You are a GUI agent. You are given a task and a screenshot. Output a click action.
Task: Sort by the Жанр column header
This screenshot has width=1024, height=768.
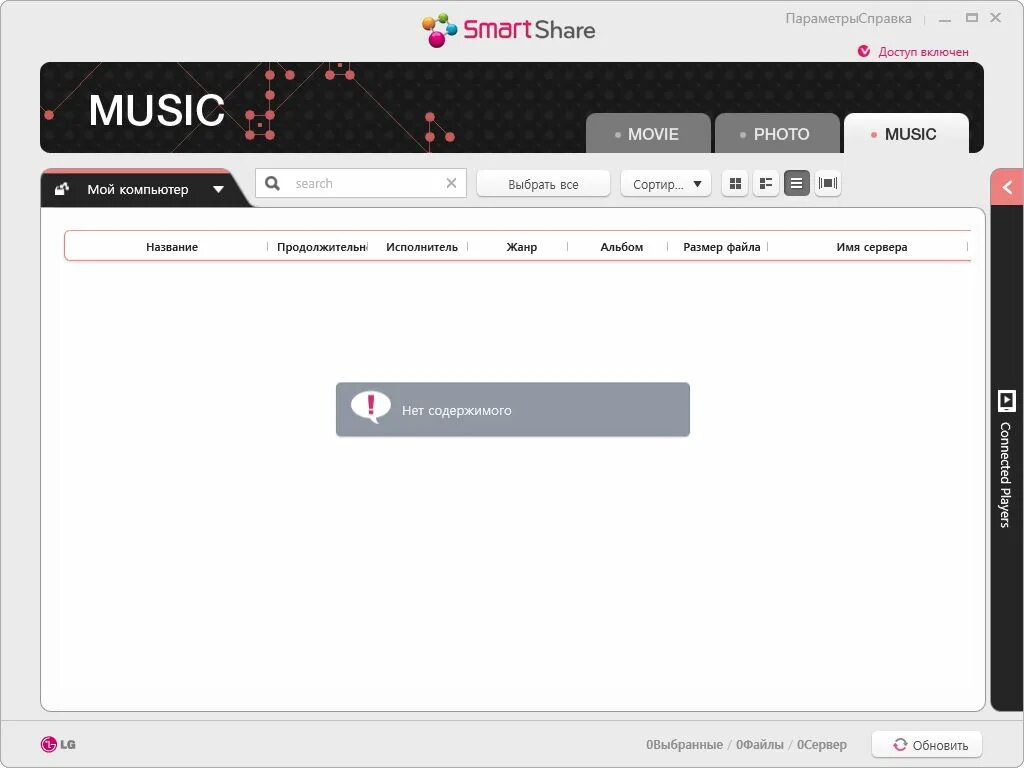pyautogui.click(x=521, y=247)
